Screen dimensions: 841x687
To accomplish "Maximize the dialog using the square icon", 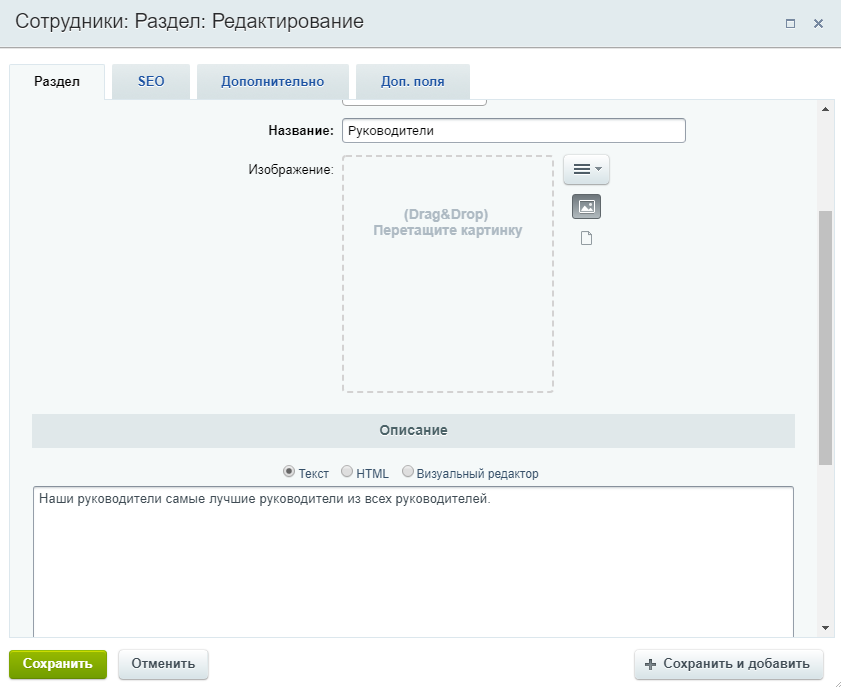I will 790,24.
